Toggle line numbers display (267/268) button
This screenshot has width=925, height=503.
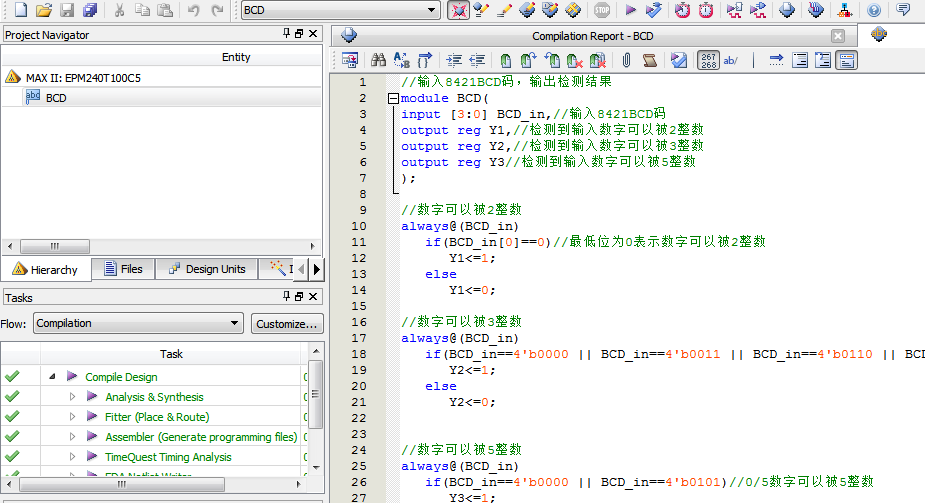tap(707, 61)
